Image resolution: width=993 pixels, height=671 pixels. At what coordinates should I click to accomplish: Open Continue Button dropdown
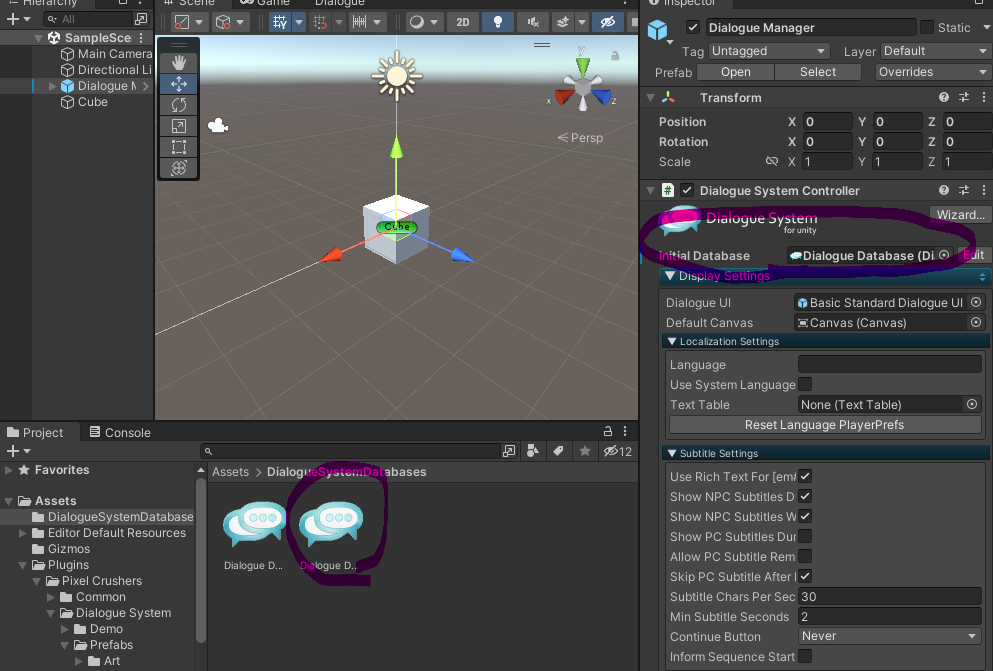coord(890,636)
